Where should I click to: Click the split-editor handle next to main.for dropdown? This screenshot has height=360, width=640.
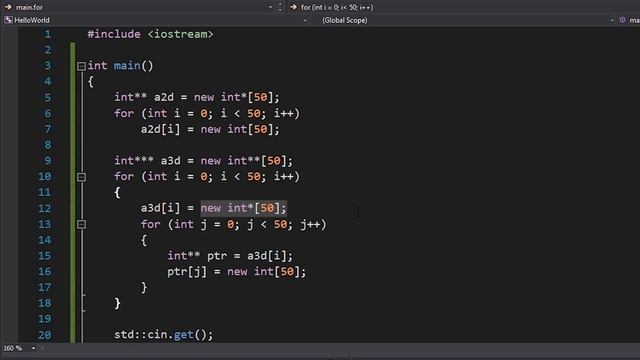tap(280, 7)
